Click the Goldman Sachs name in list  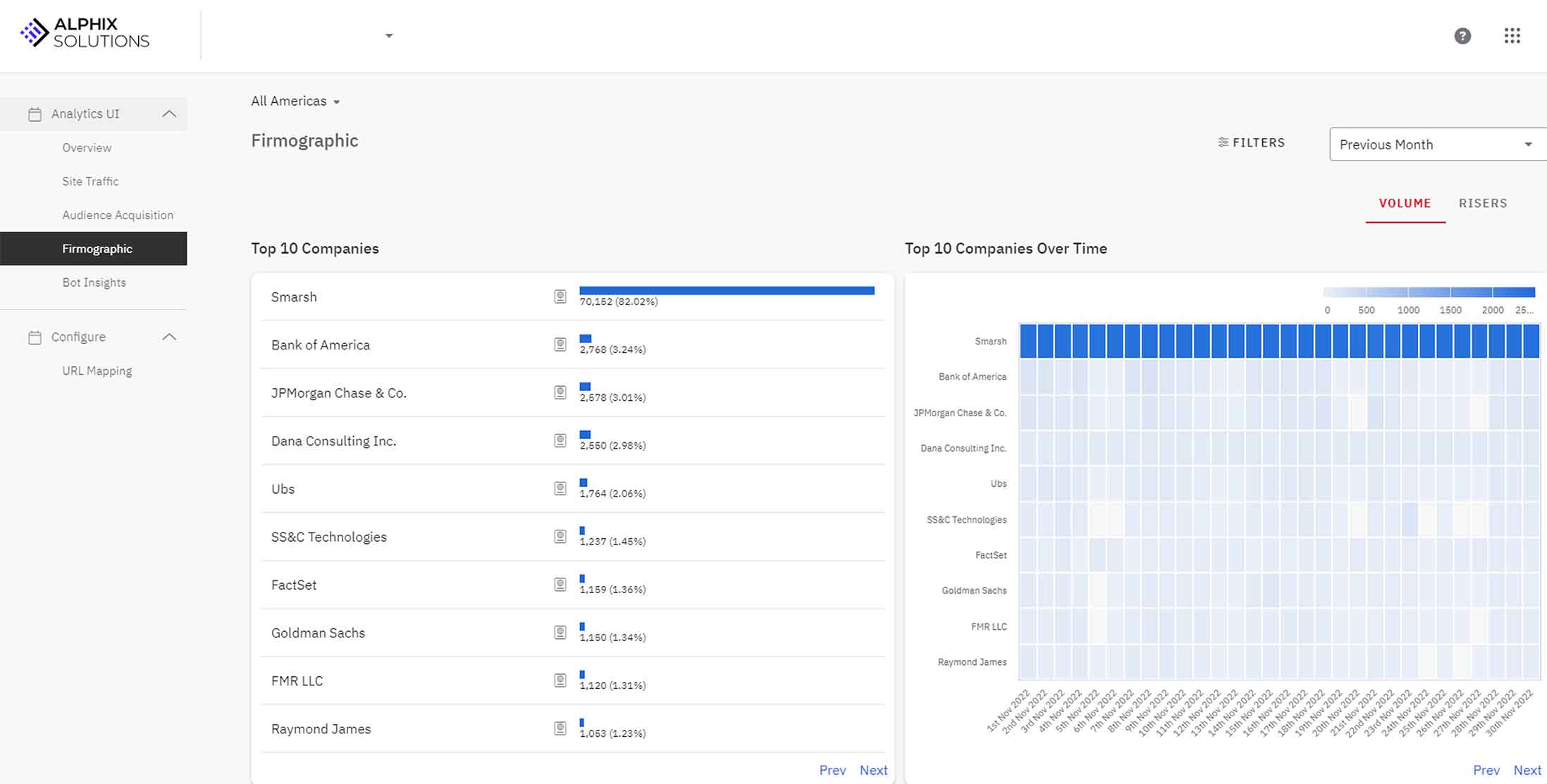(318, 633)
